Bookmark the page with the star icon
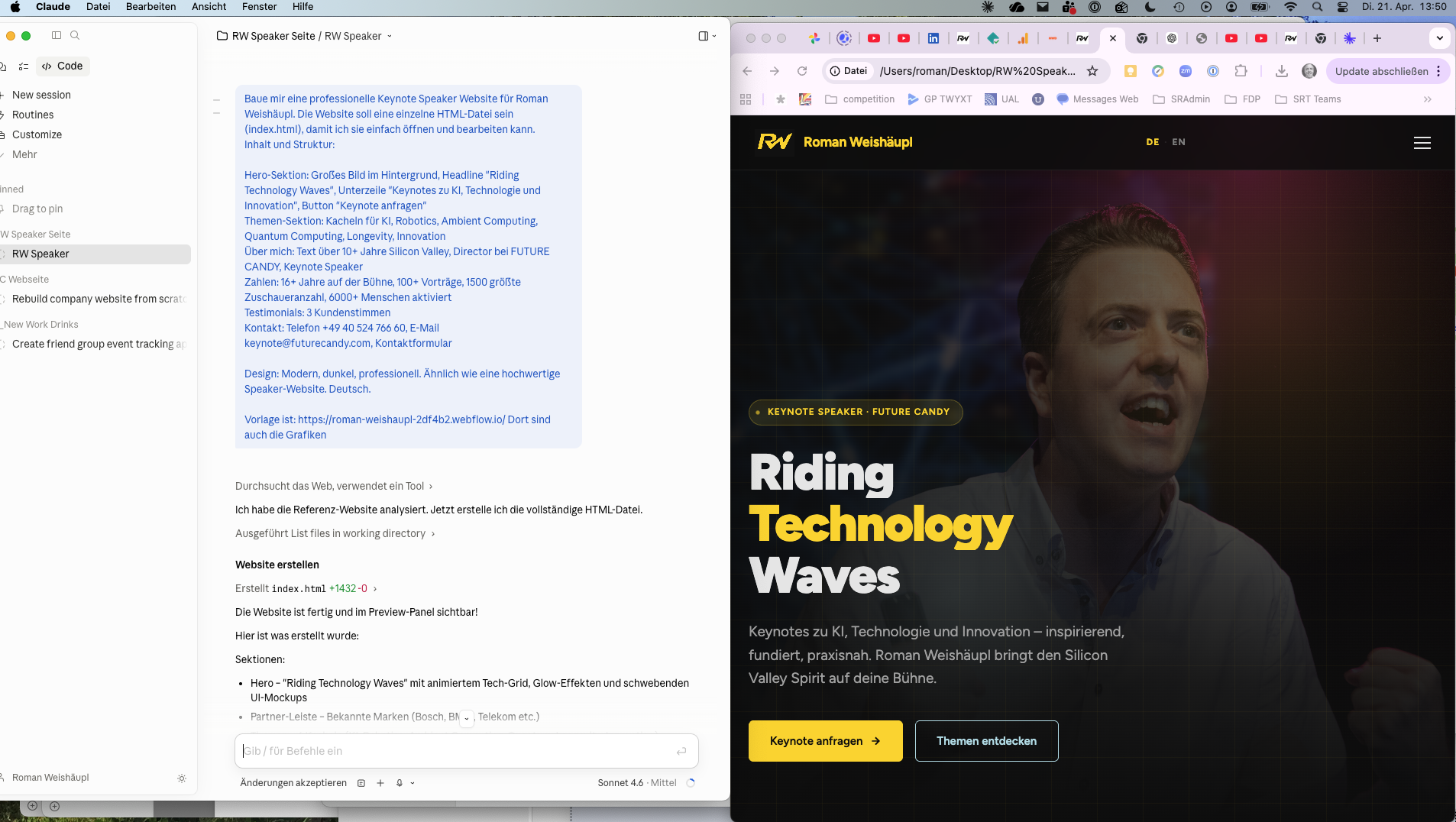The width and height of the screenshot is (1456, 822). click(x=1092, y=70)
